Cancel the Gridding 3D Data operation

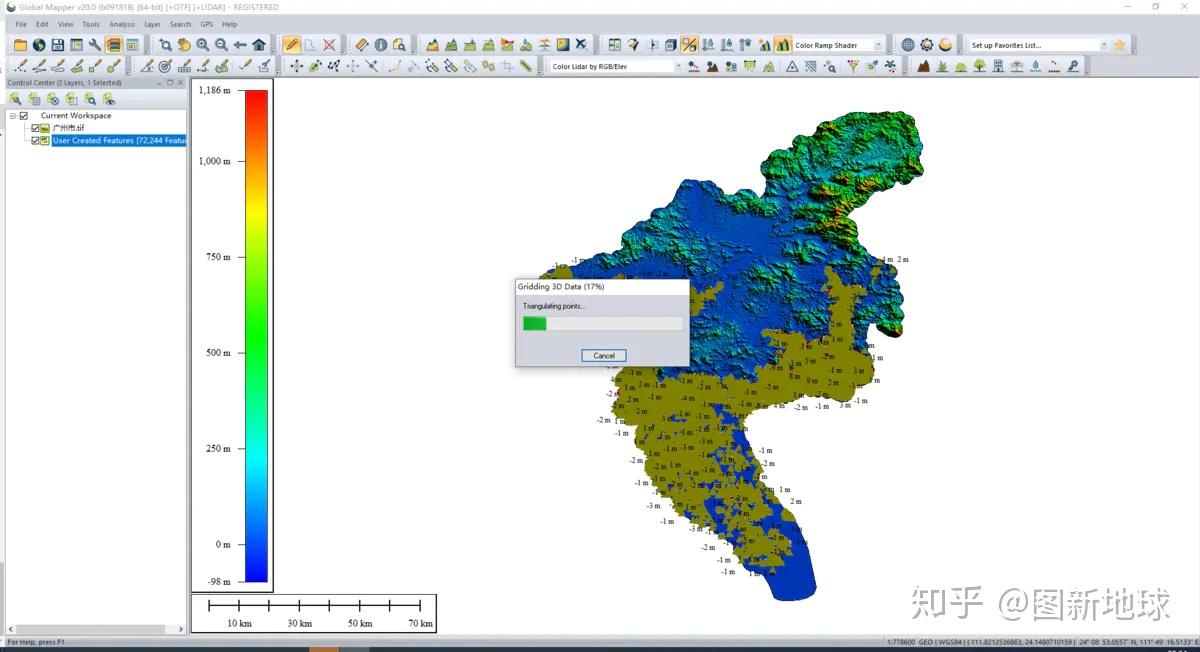[x=604, y=355]
